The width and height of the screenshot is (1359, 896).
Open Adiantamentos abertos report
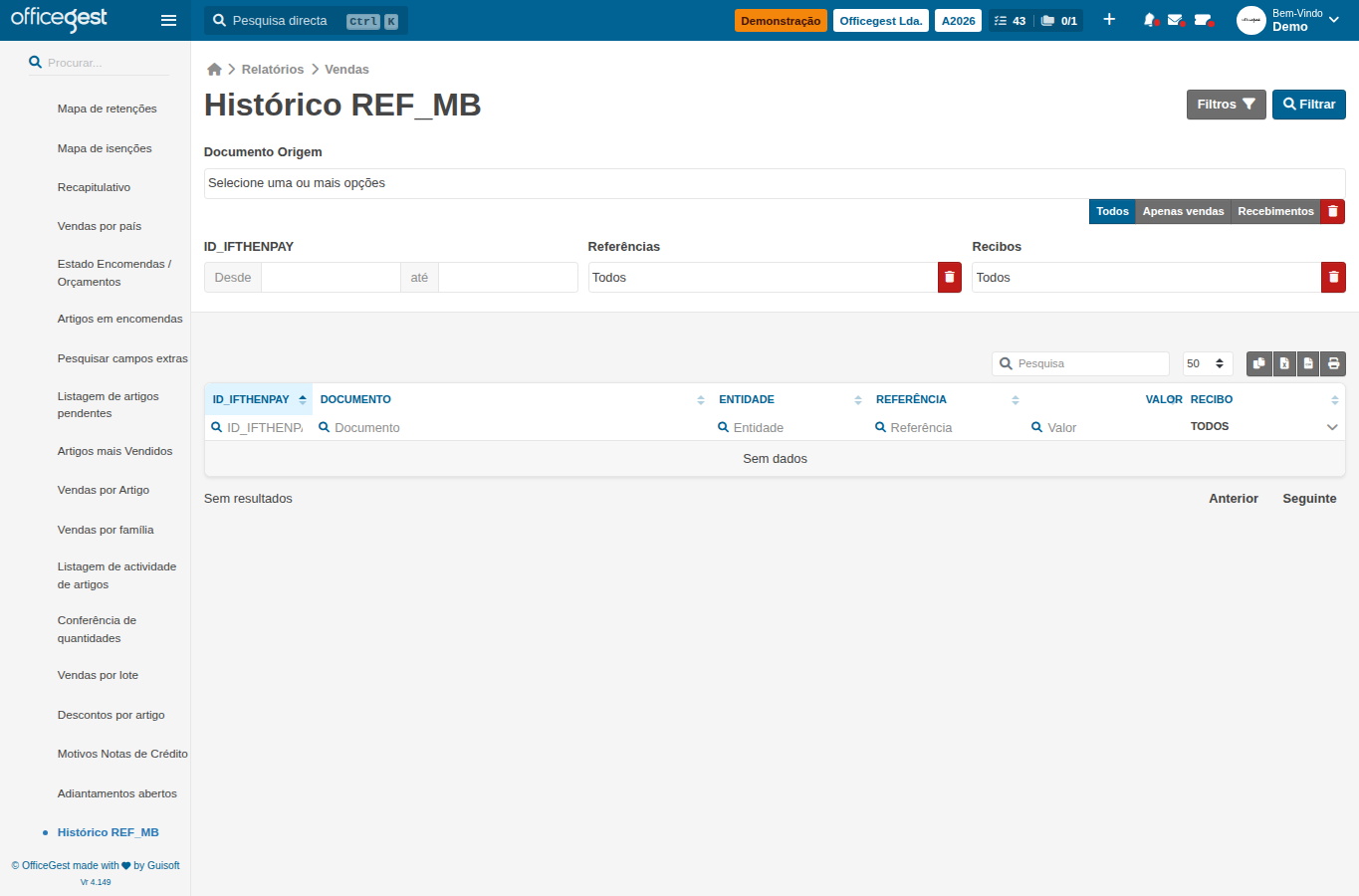[x=117, y=793]
